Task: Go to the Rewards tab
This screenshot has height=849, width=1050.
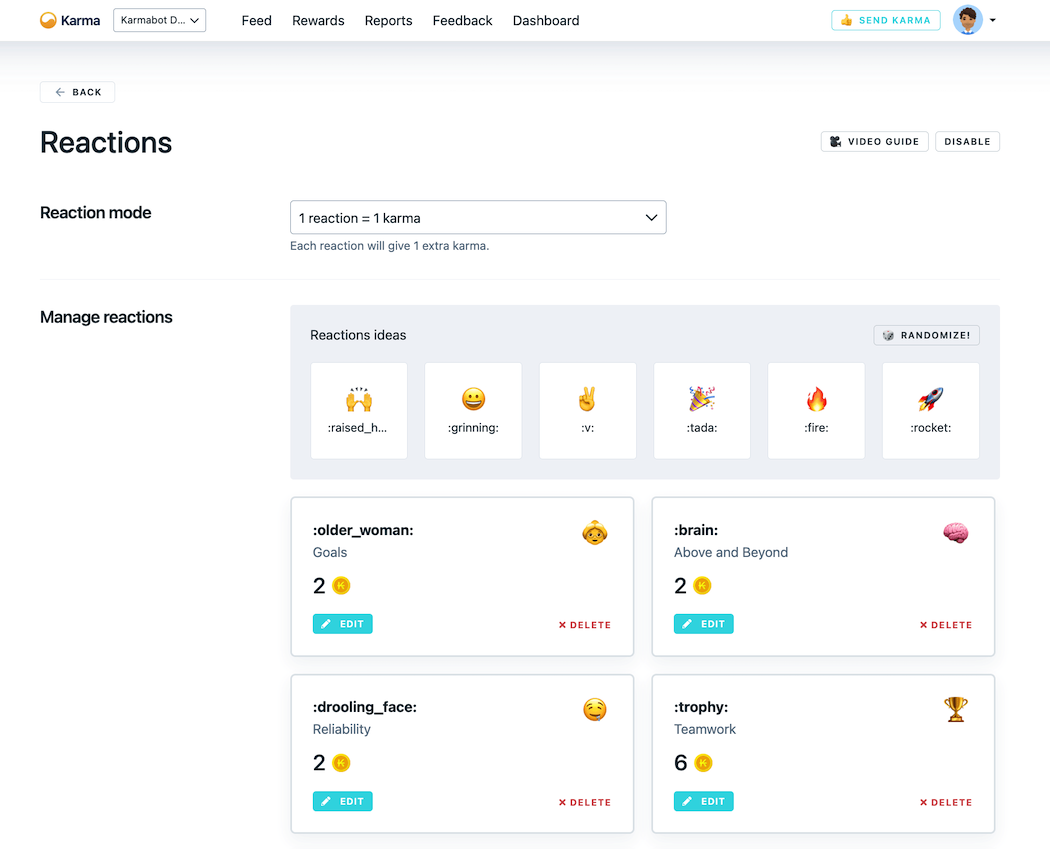Action: pos(318,20)
